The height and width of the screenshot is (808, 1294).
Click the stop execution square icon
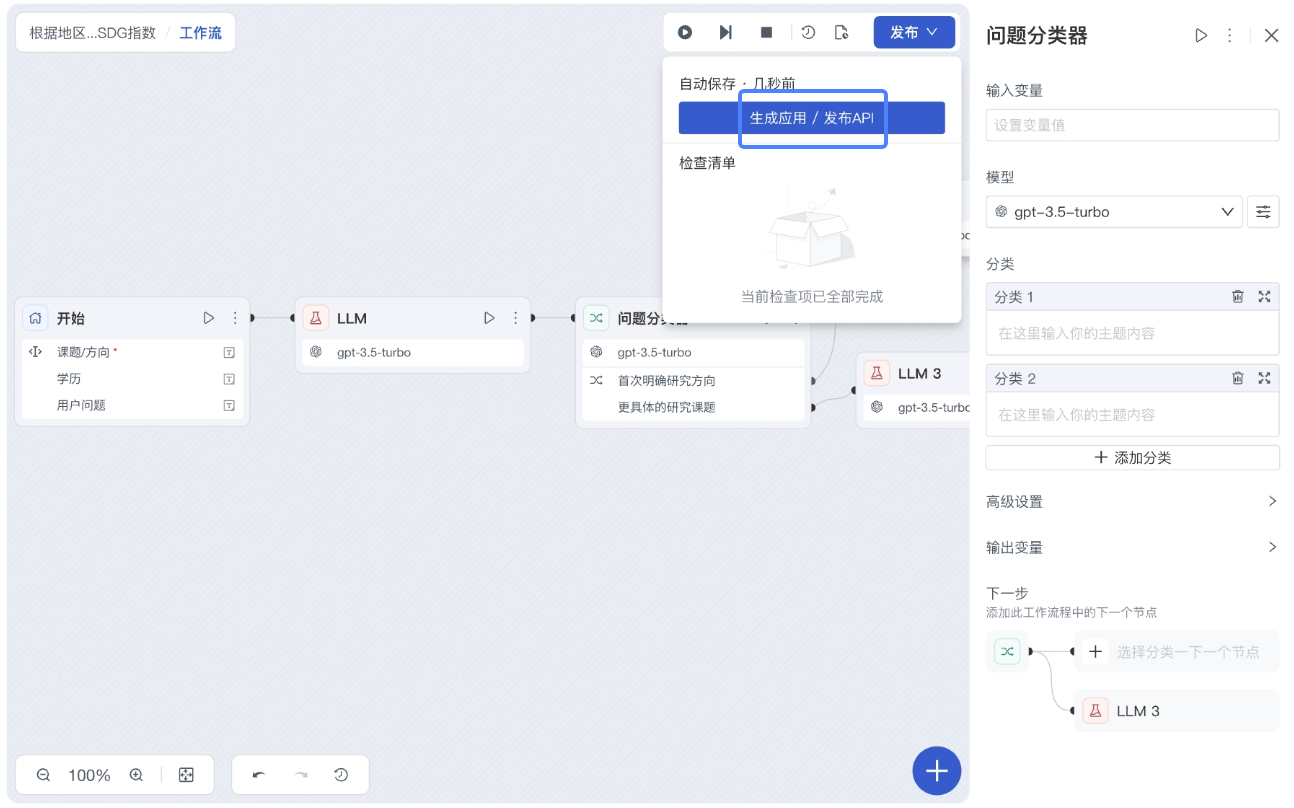pyautogui.click(x=765, y=32)
